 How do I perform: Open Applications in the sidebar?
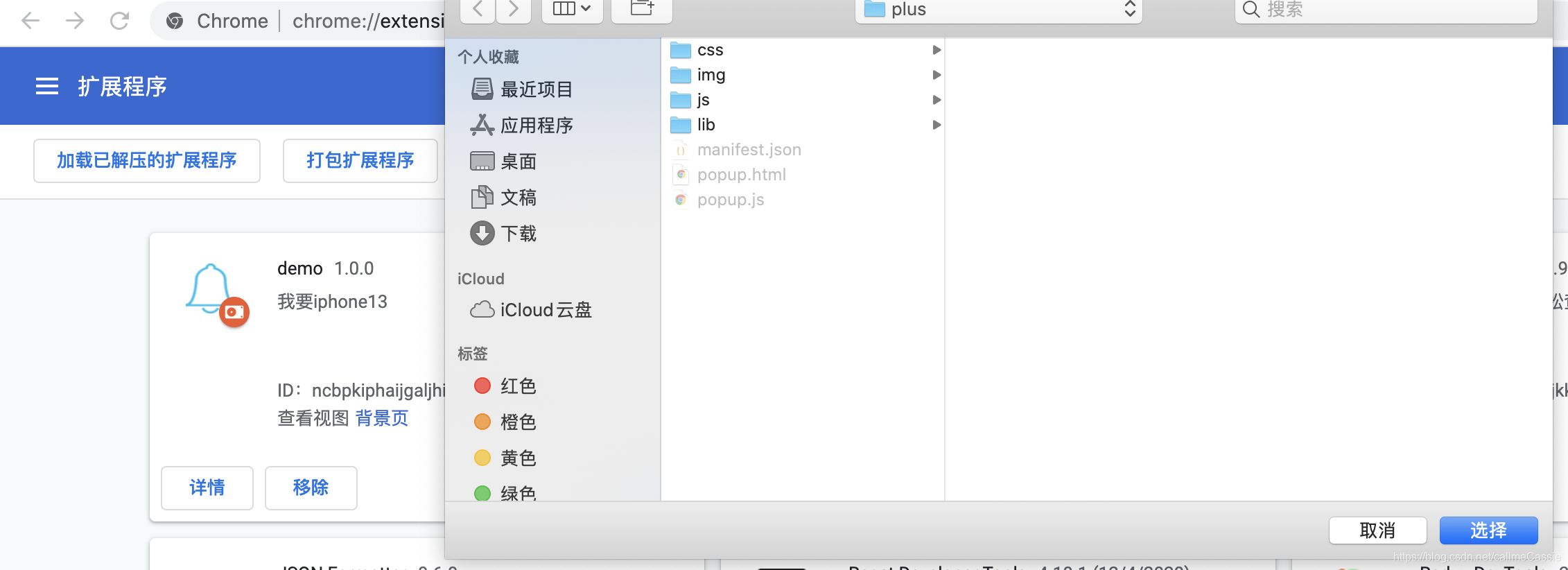521,126
